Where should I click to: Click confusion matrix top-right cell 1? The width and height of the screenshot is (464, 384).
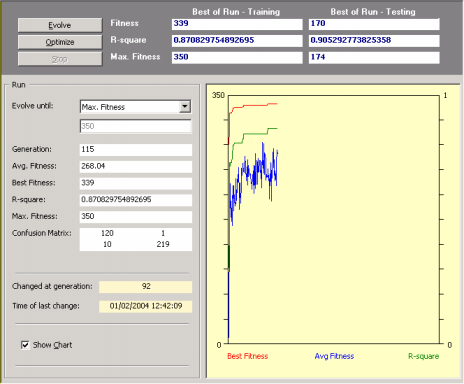click(163, 233)
